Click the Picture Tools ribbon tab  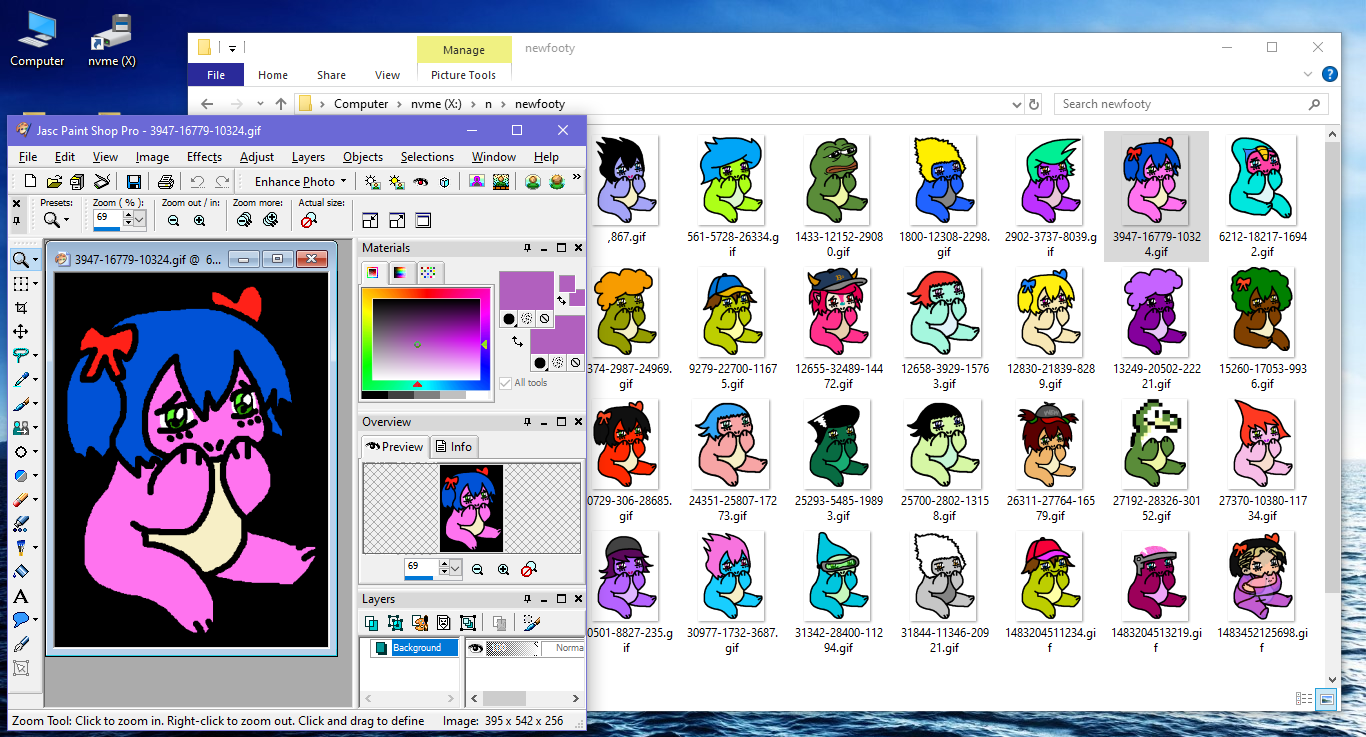point(463,75)
